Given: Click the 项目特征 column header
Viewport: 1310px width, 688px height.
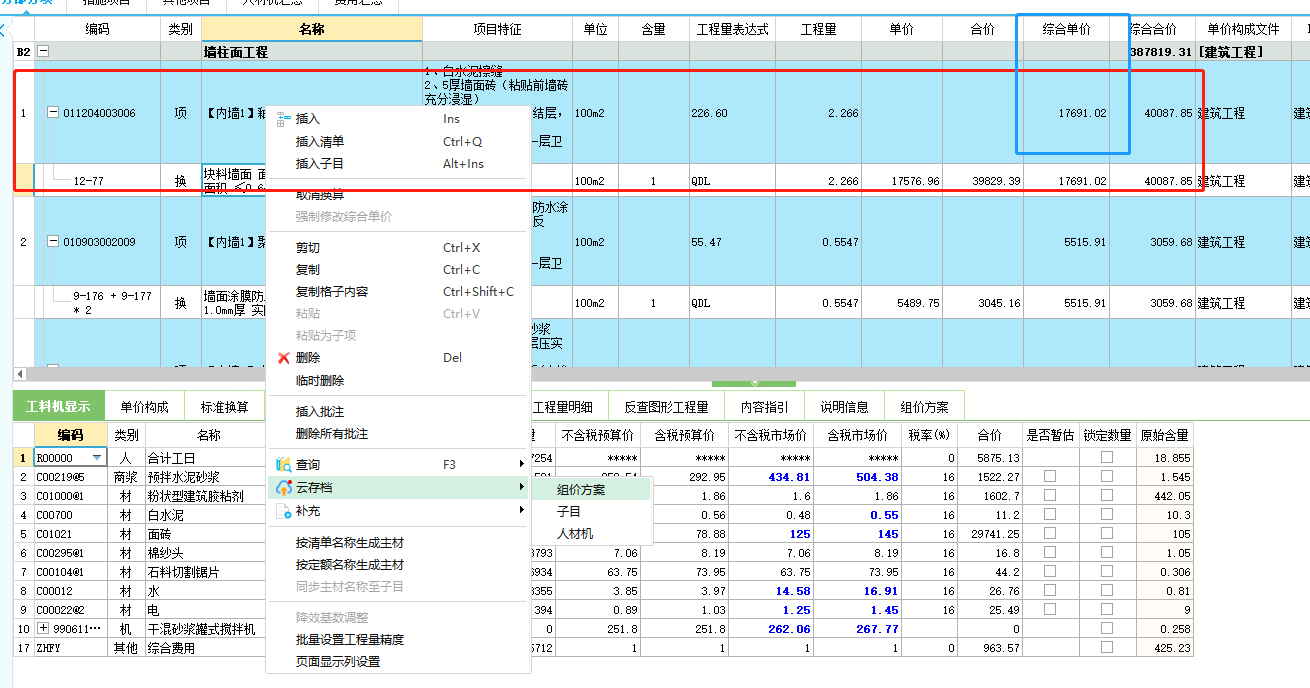Looking at the screenshot, I should tap(497, 30).
